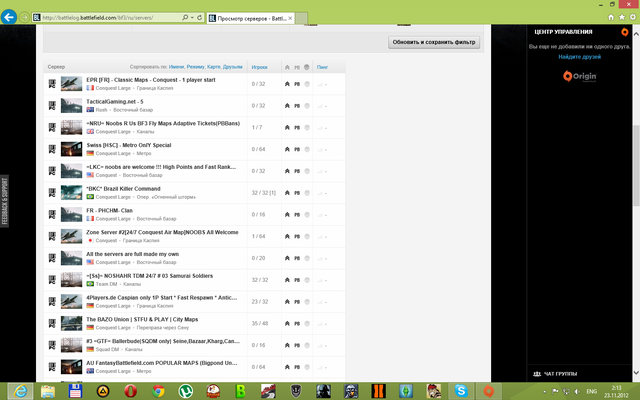Click the refresh icon in address bar

[x=200, y=18]
